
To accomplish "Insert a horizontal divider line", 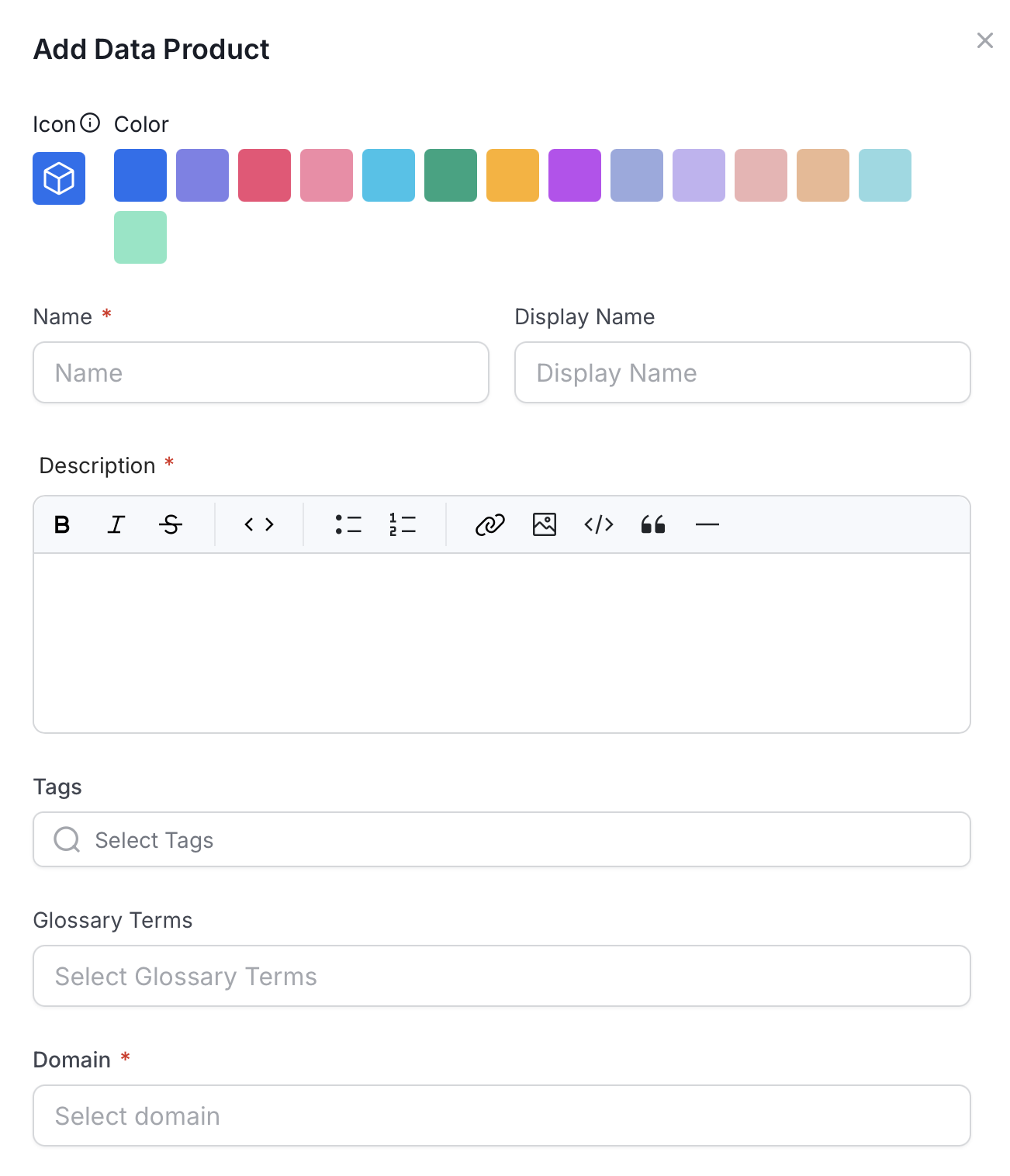I will coord(707,525).
